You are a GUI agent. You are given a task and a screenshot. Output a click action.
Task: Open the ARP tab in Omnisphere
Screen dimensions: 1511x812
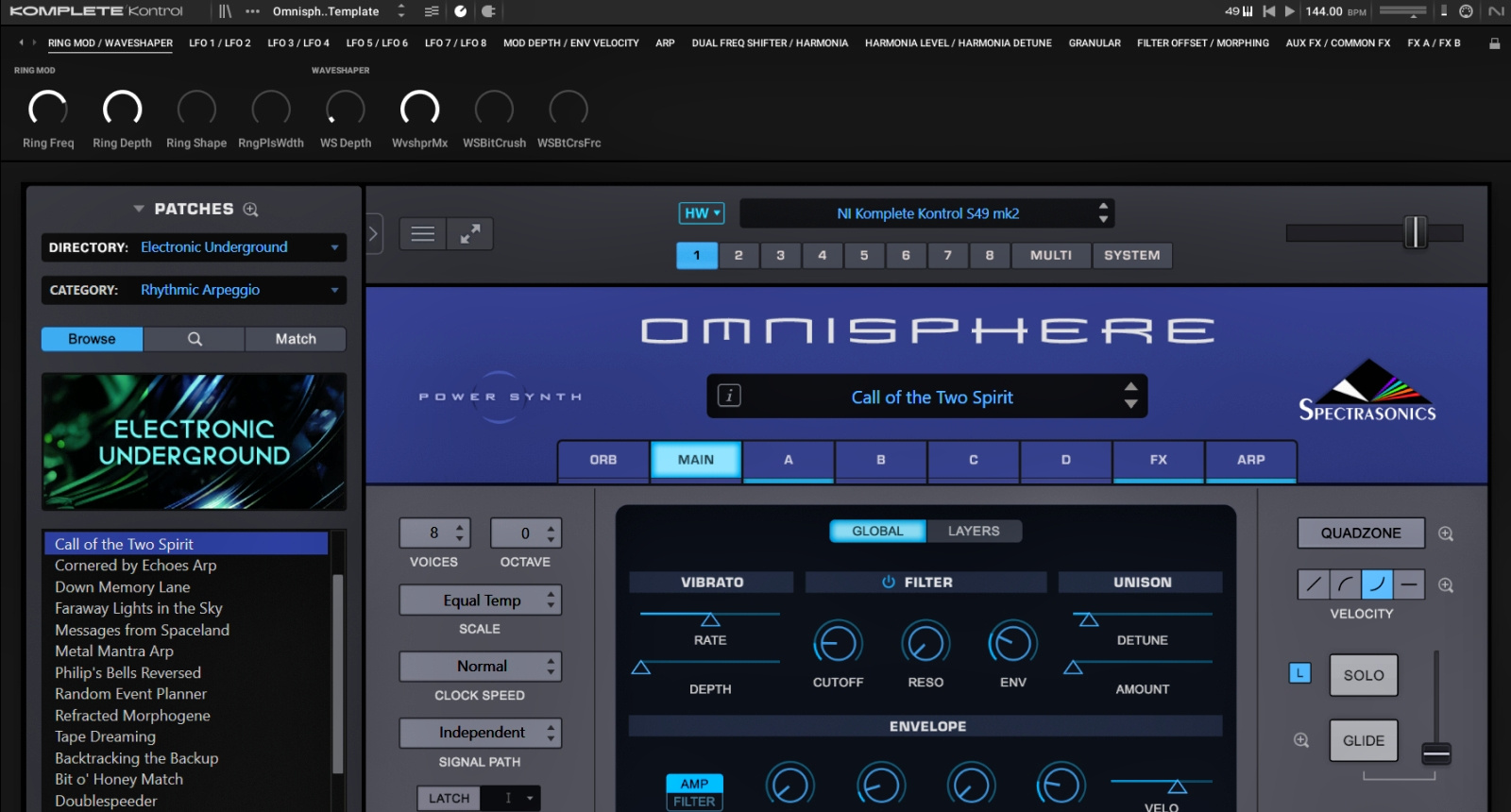(x=1251, y=460)
